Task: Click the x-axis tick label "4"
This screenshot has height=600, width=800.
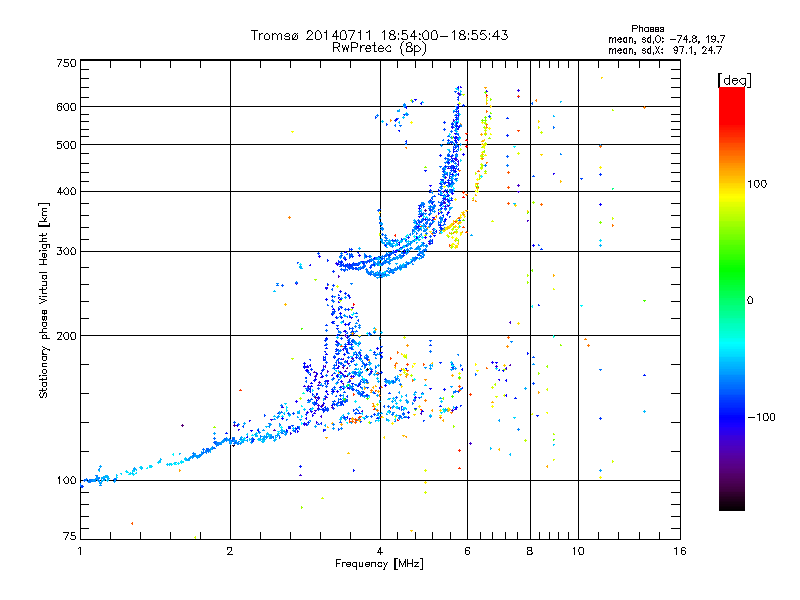Action: coord(380,551)
